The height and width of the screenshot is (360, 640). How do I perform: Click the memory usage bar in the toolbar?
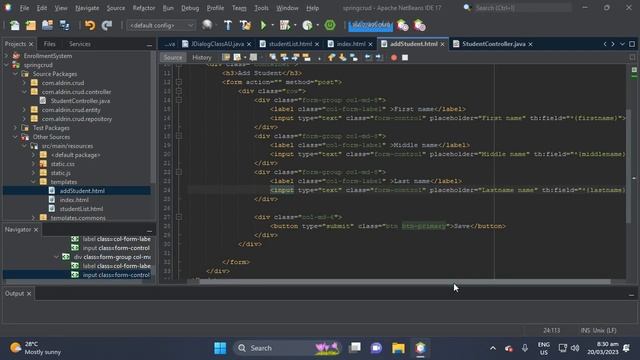click(370, 25)
